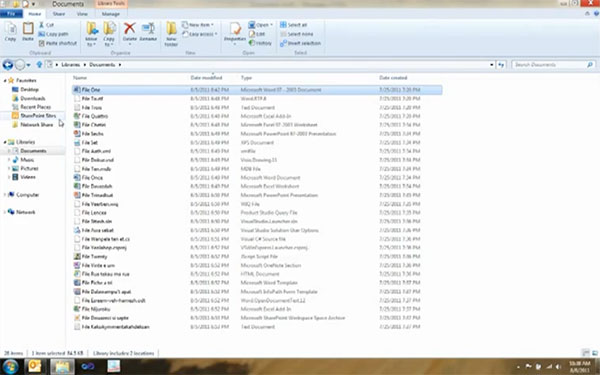Sort by the Date created column header

pos(393,78)
